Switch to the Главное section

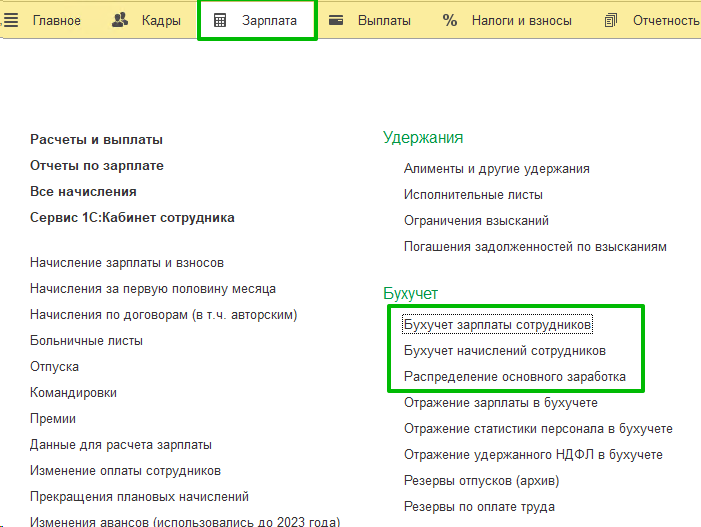(57, 21)
